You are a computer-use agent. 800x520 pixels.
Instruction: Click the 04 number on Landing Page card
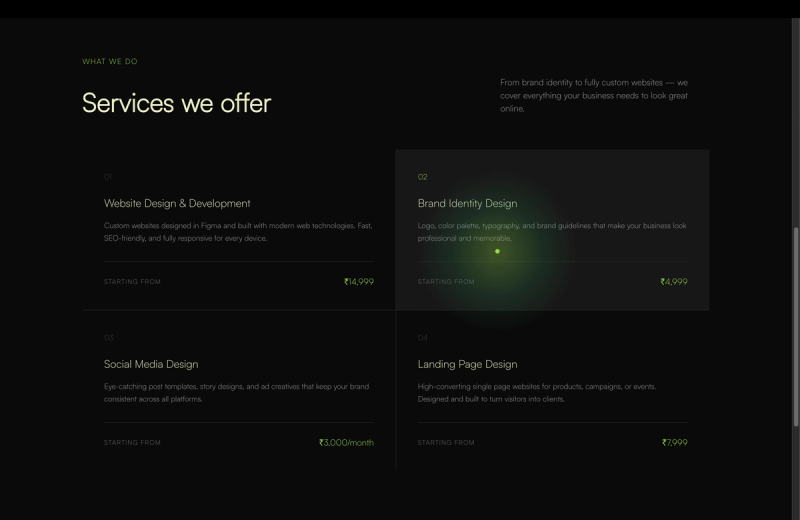[422, 338]
